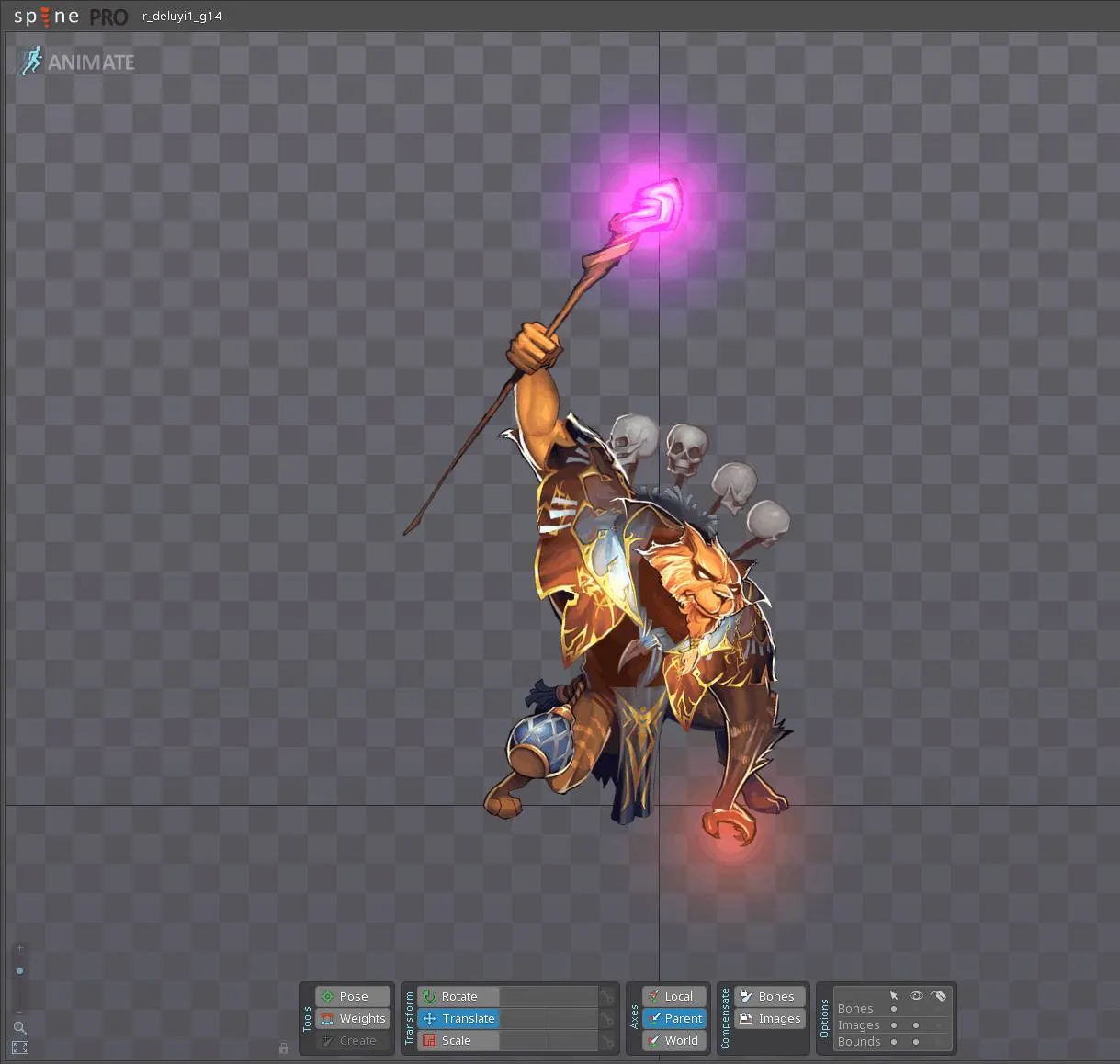This screenshot has width=1120, height=1064.
Task: Select the Pose tool
Action: coord(353,996)
